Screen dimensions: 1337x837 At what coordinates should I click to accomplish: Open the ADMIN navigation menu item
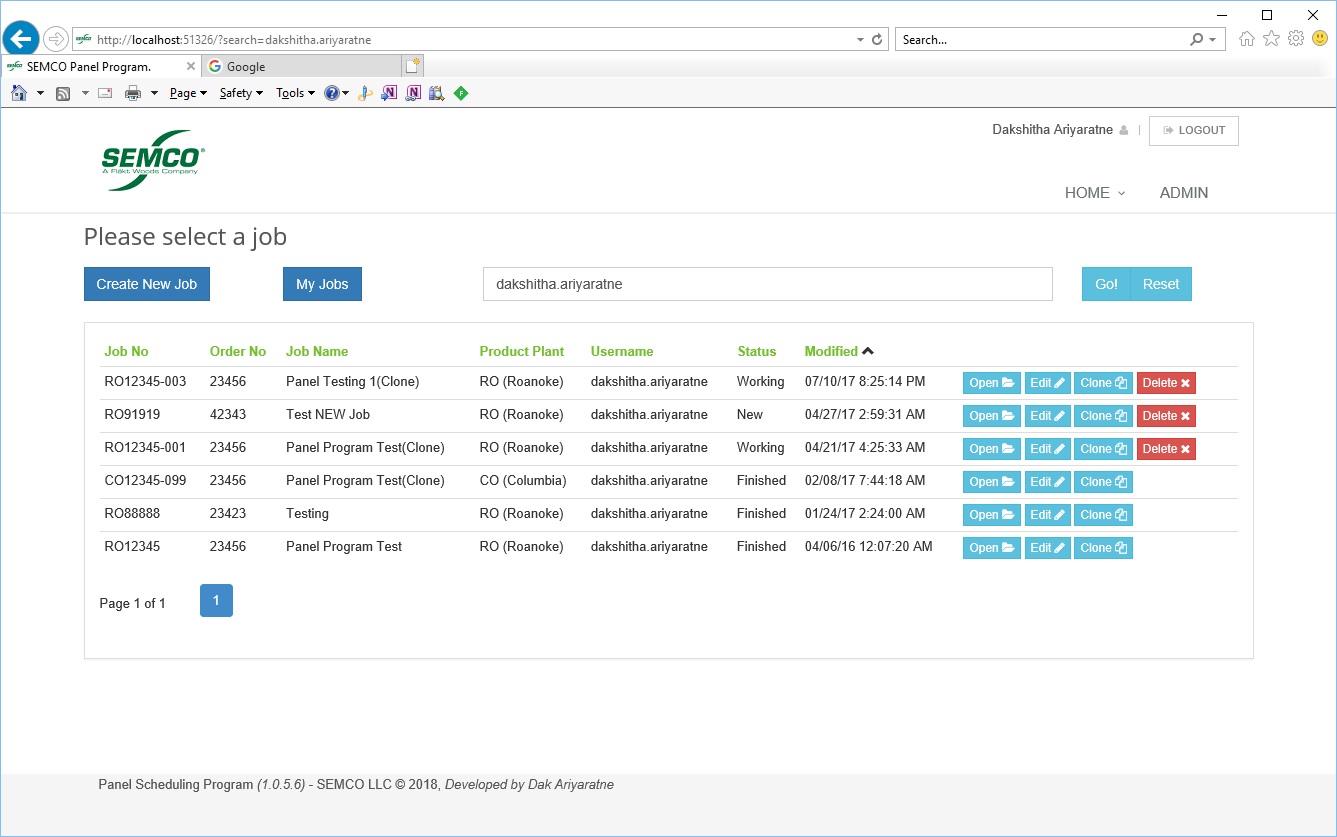(x=1183, y=193)
